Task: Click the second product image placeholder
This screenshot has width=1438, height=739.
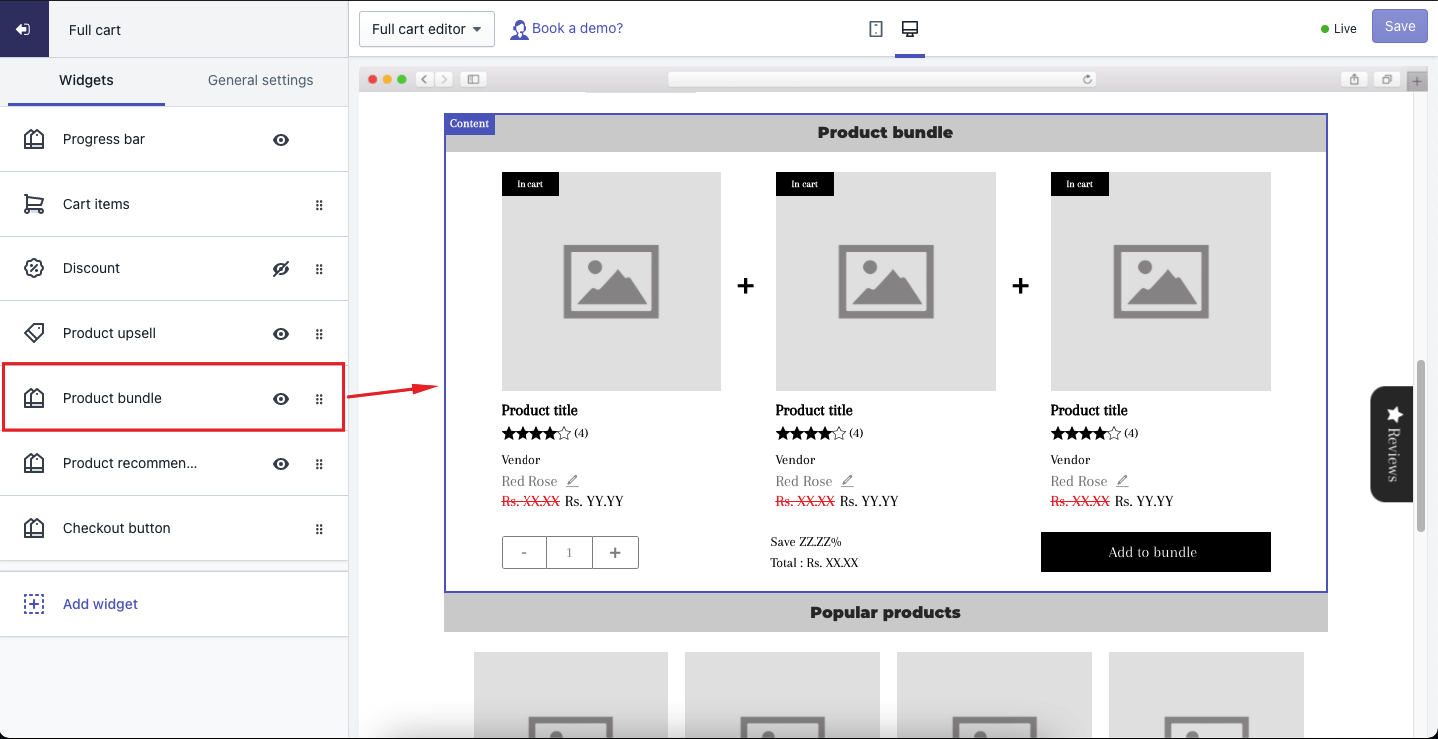Action: click(886, 281)
